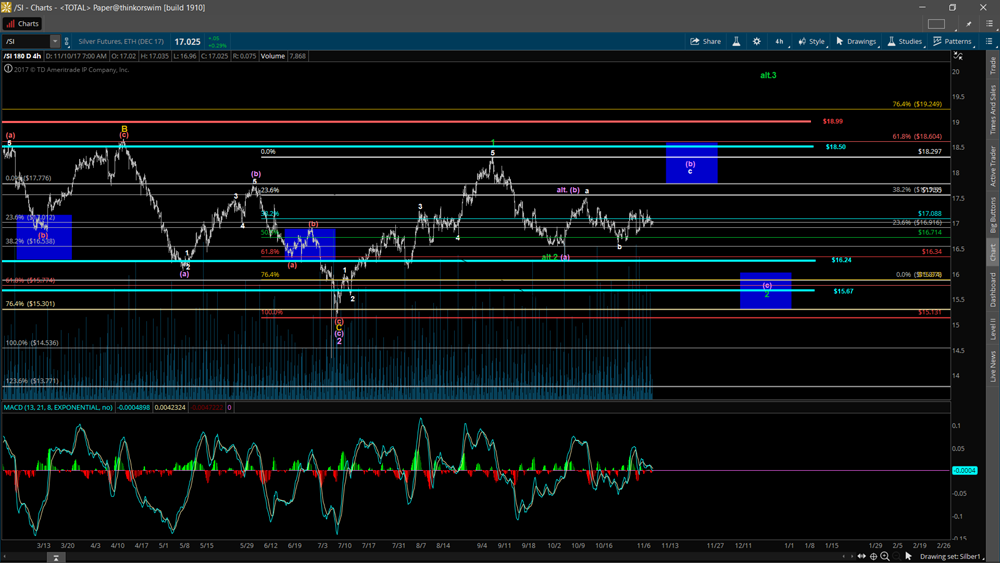Open the Studies menu
The image size is (1000, 563).
pos(904,41)
